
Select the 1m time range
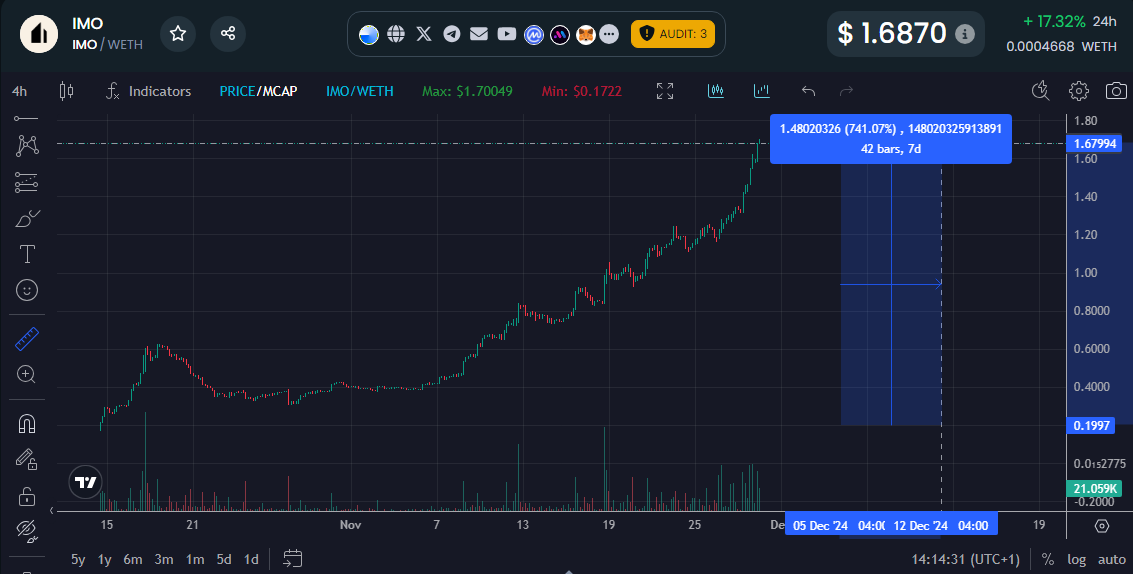[195, 559]
